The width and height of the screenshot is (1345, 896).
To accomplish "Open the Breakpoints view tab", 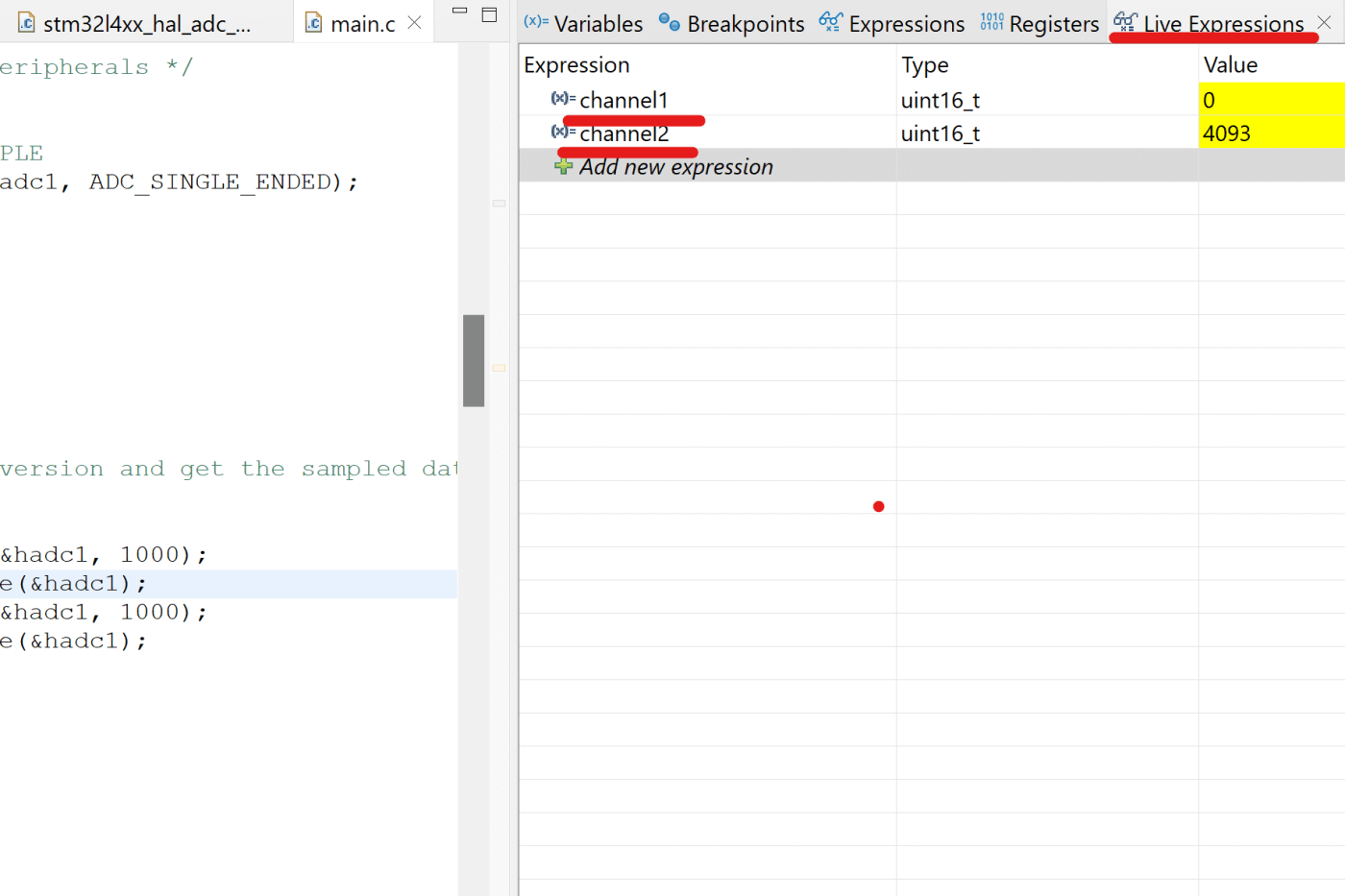I will coord(731,23).
